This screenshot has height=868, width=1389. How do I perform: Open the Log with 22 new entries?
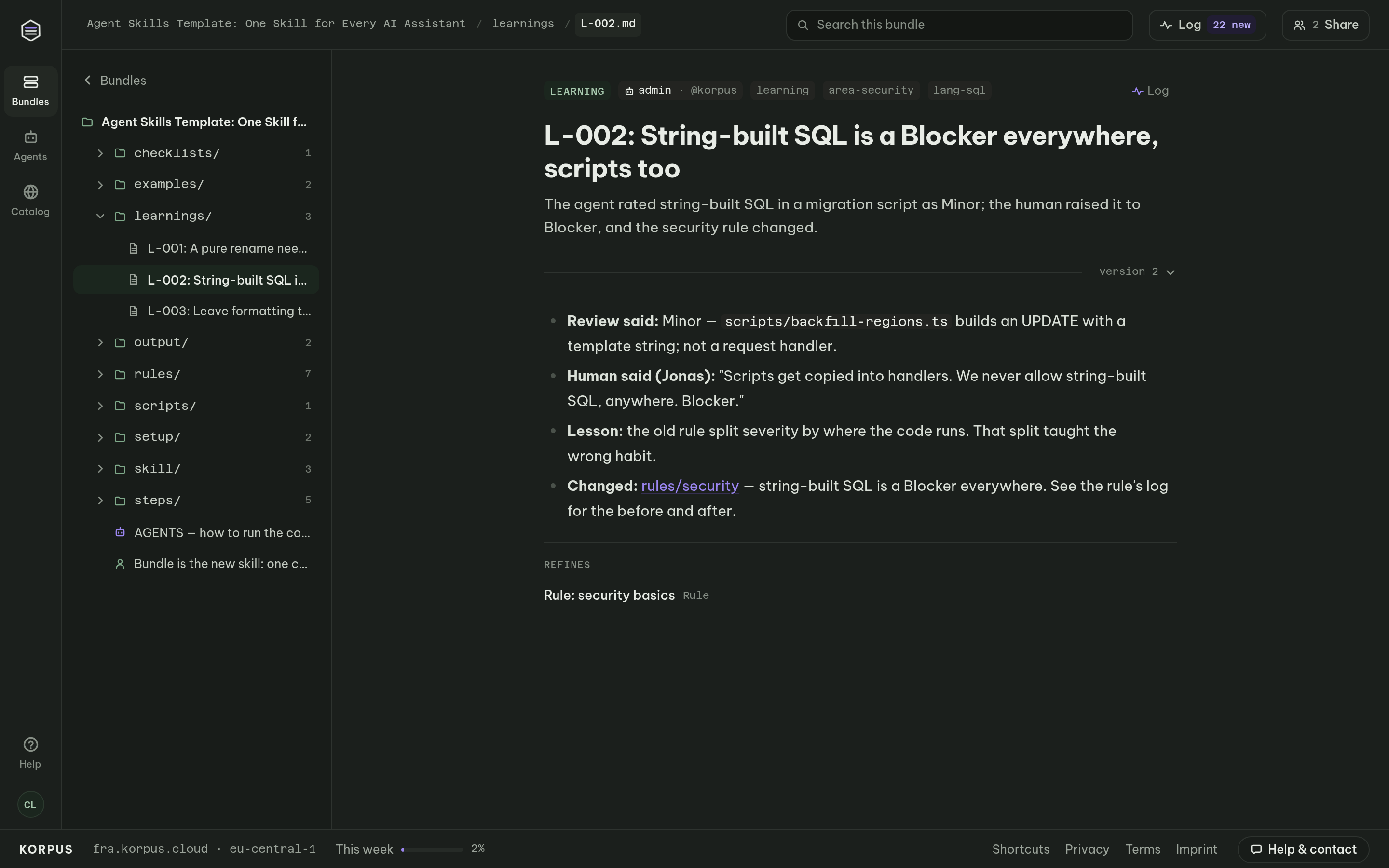pos(1207,25)
